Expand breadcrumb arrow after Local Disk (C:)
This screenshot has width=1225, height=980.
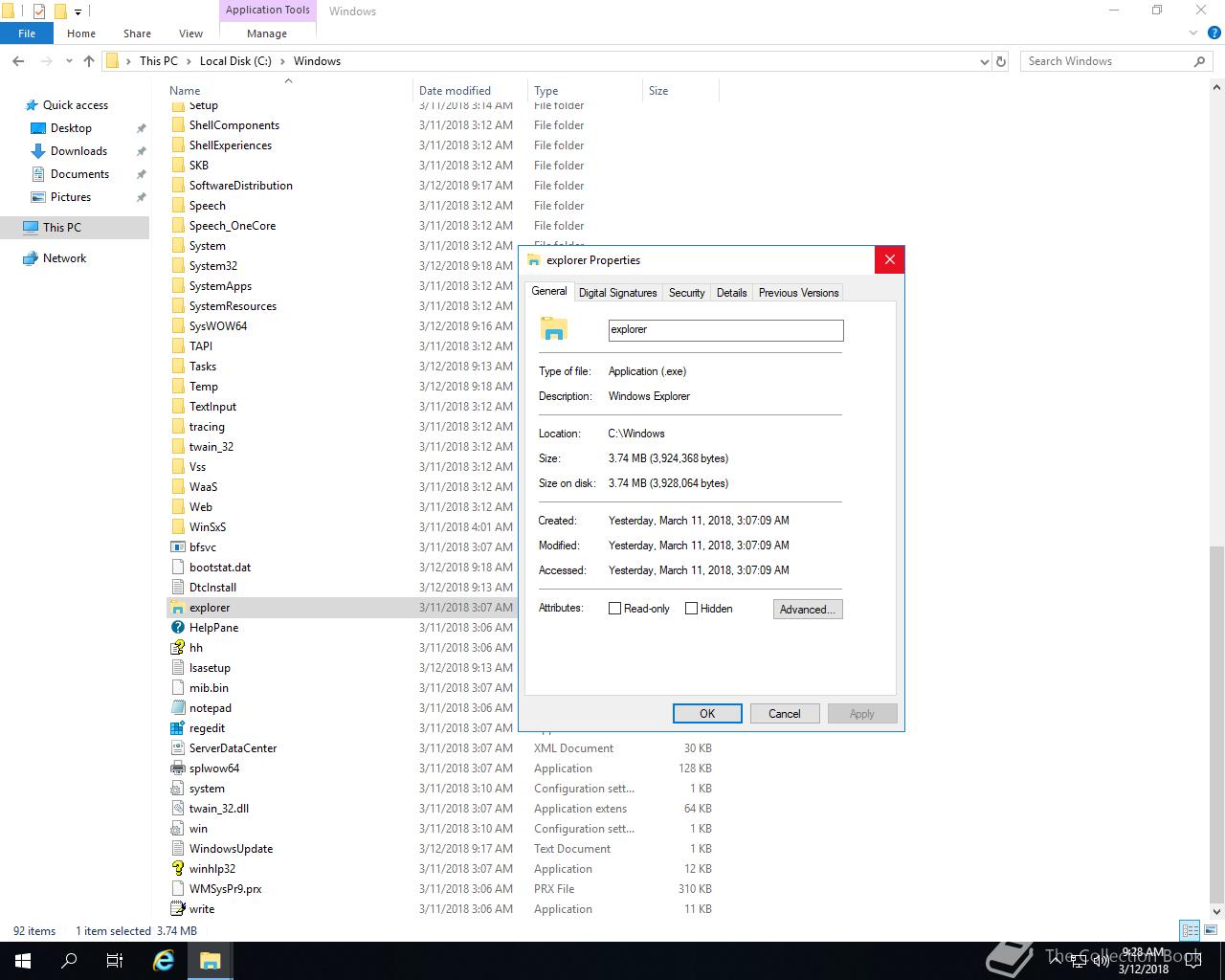(282, 61)
